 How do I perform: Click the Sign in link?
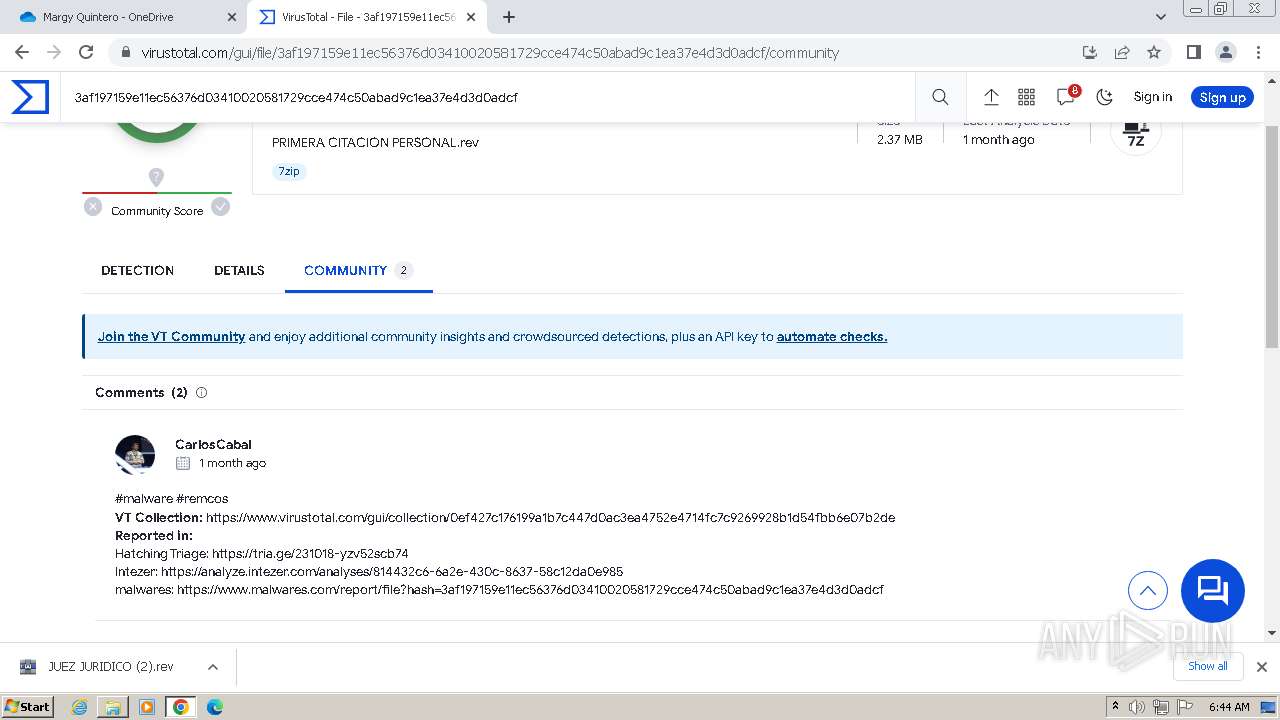tap(1152, 97)
